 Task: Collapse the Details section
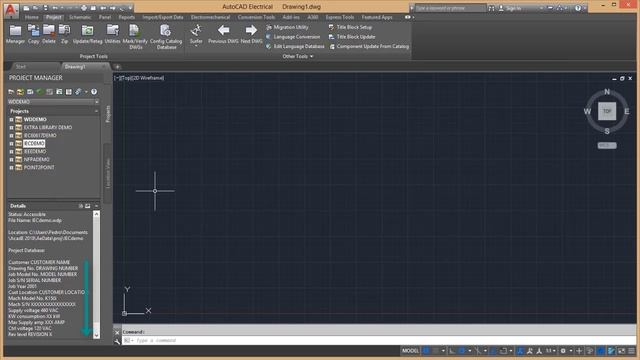[x=96, y=206]
